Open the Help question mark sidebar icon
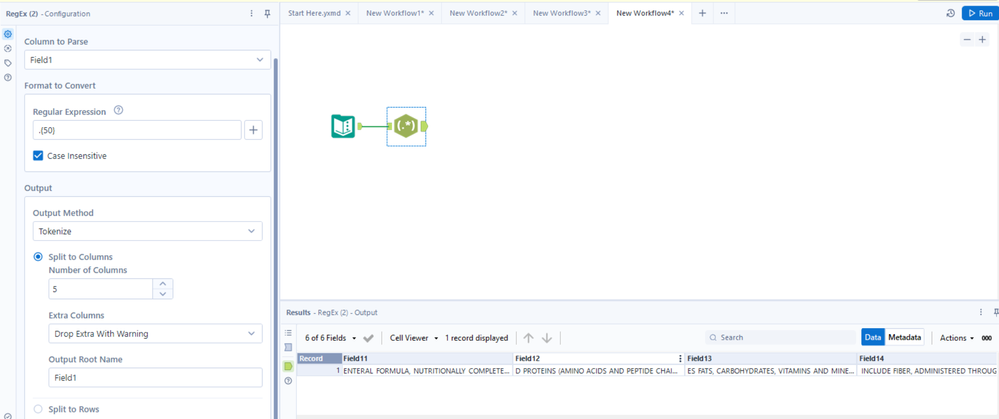This screenshot has height=419, width=999. [x=8, y=77]
